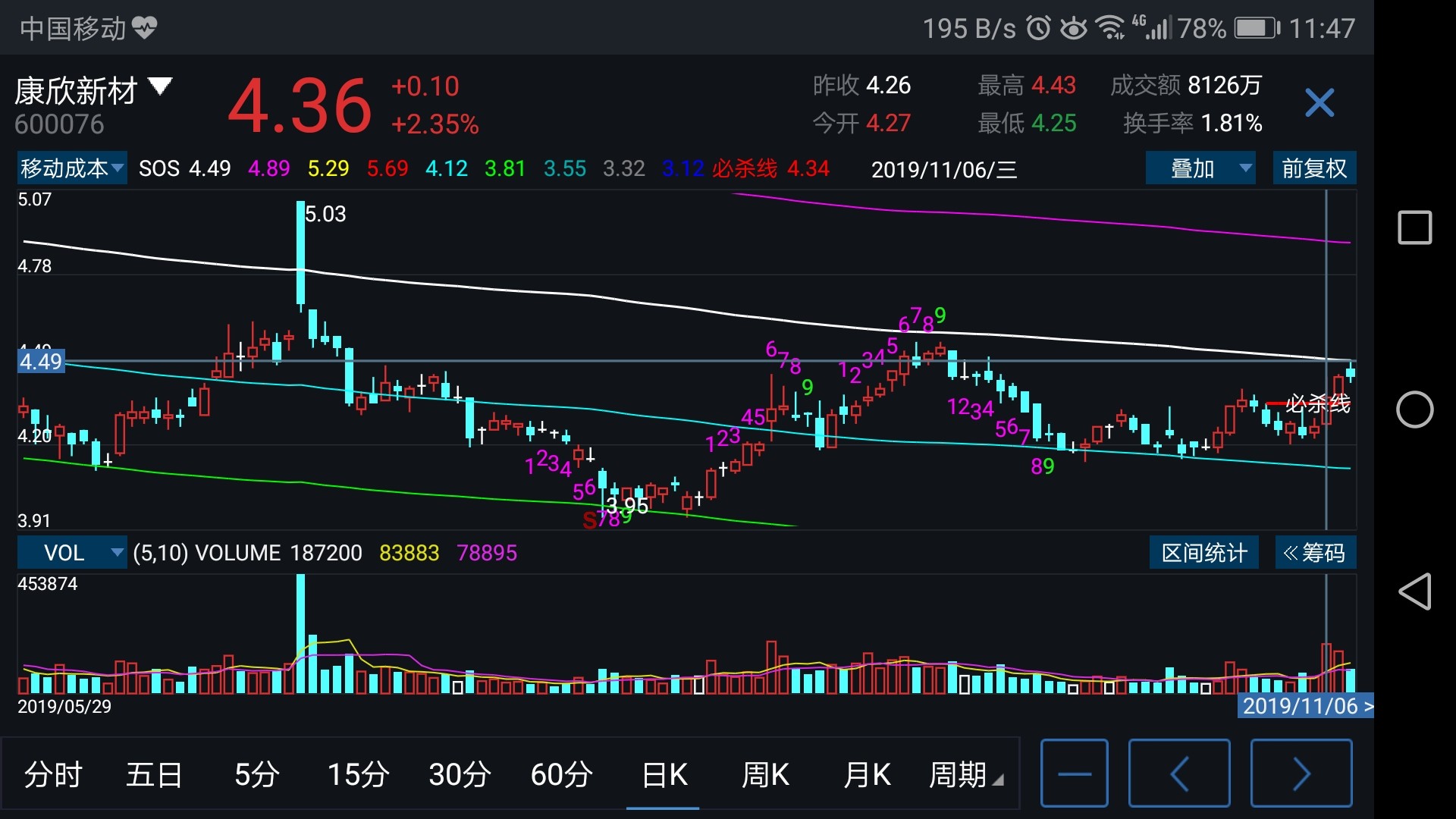Tap the tallest volume bar

301,633
